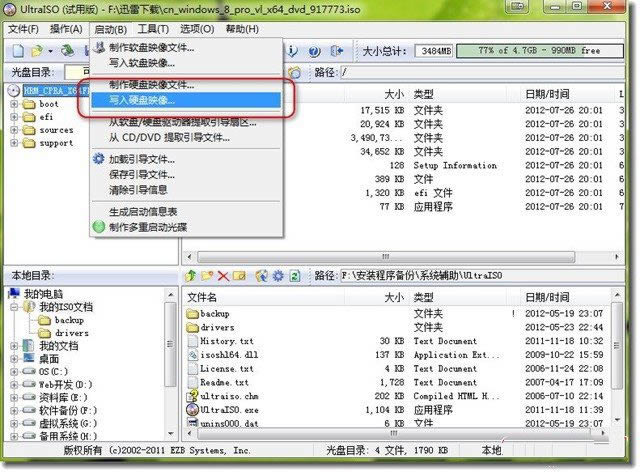Click the New file toolbar icon
The image size is (640, 472).
18,51
